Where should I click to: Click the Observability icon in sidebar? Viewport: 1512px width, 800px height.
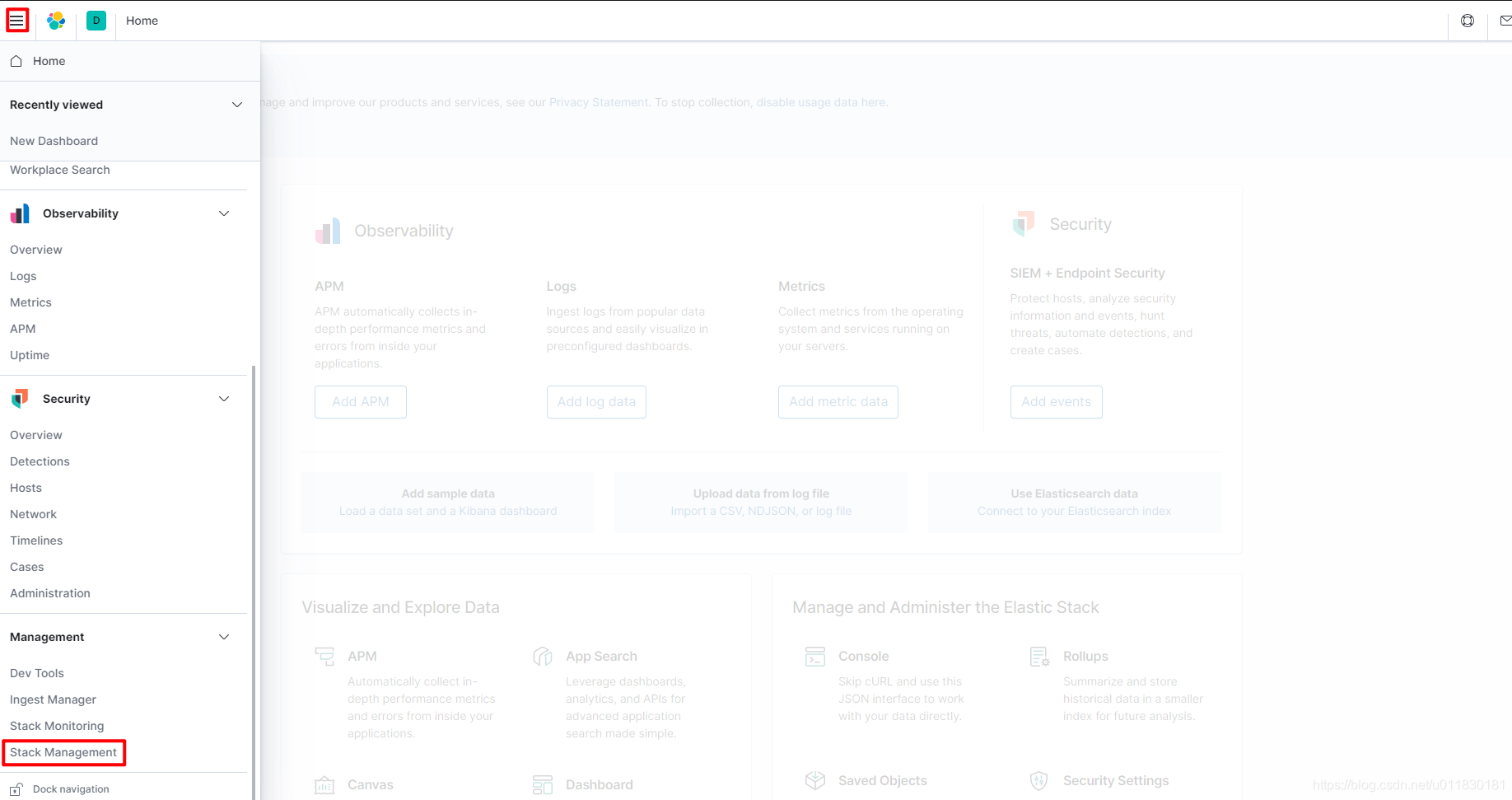pos(20,213)
